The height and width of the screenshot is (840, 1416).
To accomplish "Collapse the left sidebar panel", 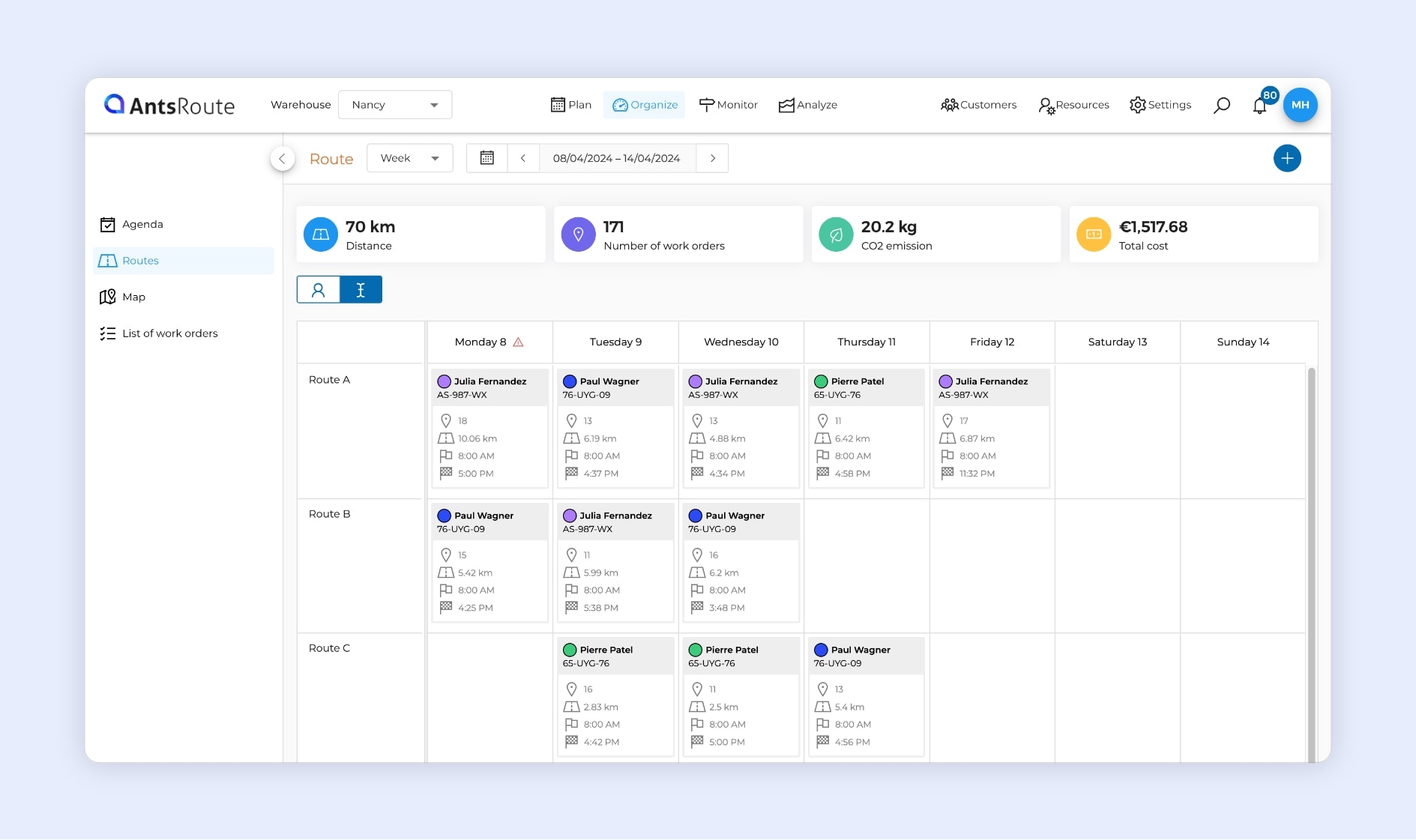I will pyautogui.click(x=282, y=159).
